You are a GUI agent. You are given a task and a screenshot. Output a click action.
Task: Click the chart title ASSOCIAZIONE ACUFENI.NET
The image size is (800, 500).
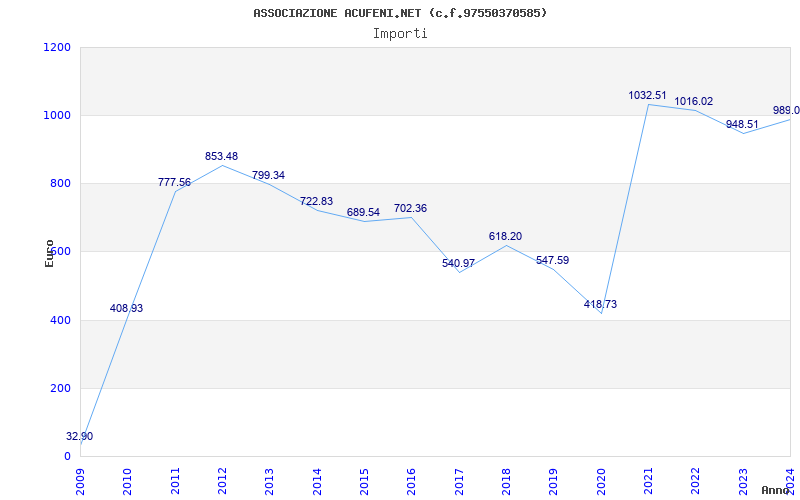point(400,13)
